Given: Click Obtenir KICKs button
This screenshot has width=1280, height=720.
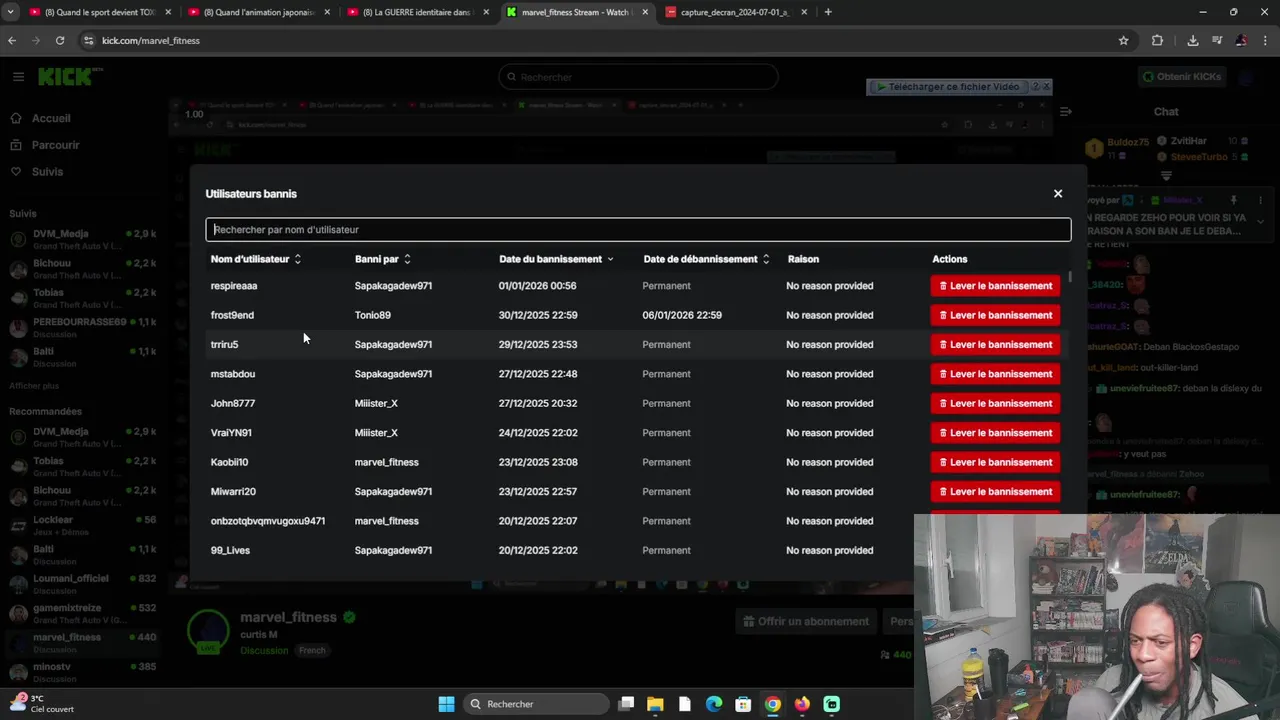Looking at the screenshot, I should point(1183,77).
